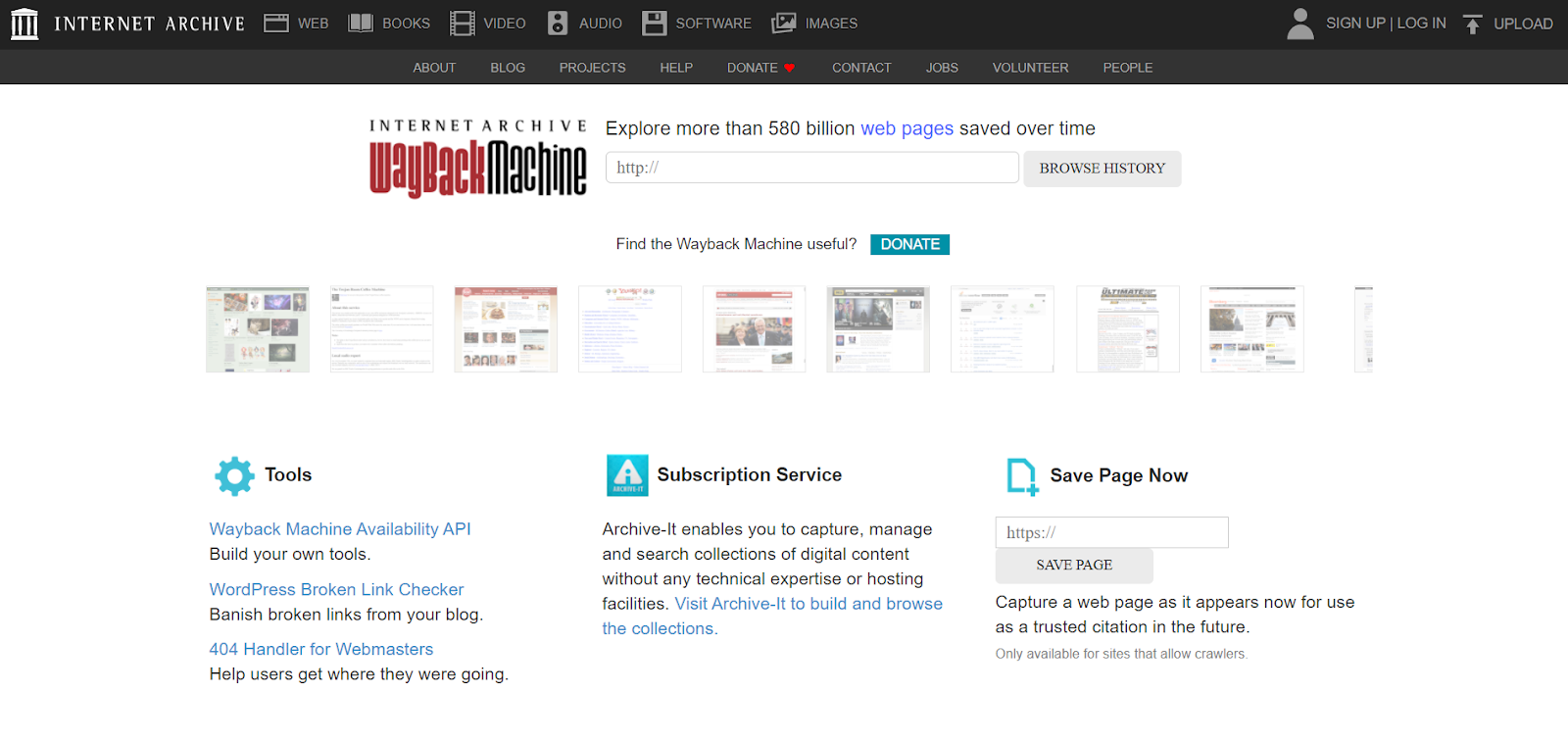Follow the blue "web pages" link

906,128
